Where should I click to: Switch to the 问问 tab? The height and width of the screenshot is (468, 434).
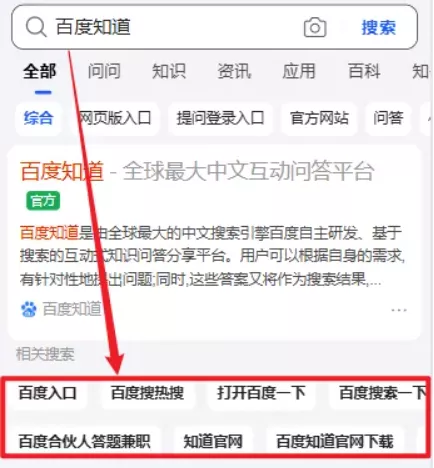pos(104,71)
